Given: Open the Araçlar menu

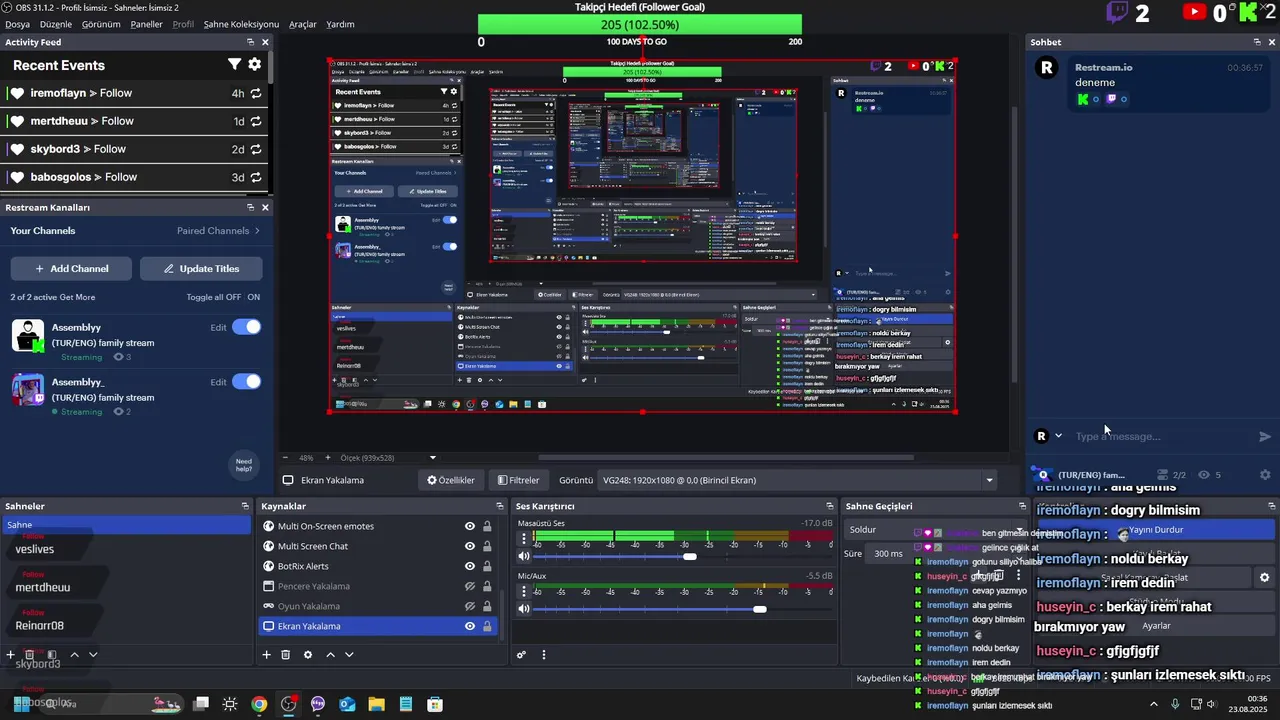Looking at the screenshot, I should click(303, 24).
